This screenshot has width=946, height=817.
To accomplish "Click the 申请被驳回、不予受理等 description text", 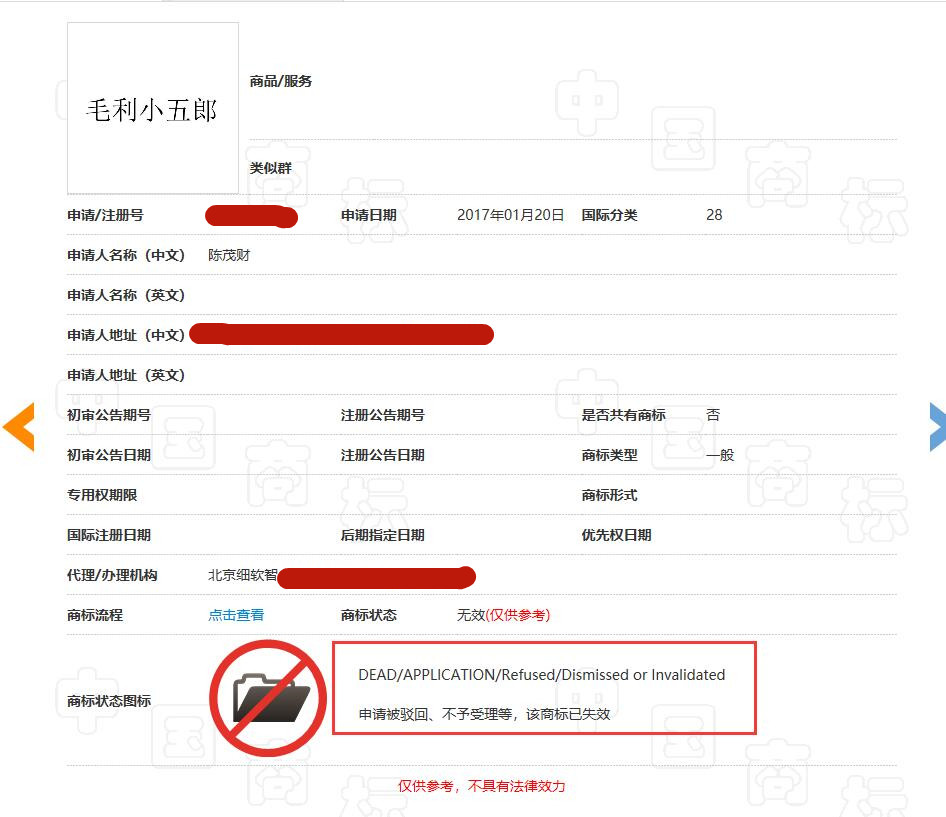I will coord(484,714).
